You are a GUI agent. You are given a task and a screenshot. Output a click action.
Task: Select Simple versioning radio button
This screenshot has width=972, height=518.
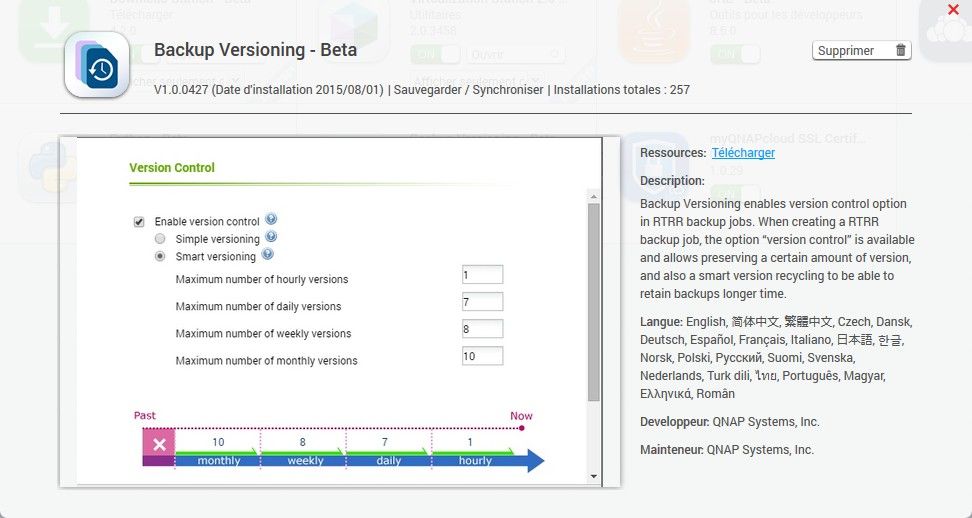160,239
